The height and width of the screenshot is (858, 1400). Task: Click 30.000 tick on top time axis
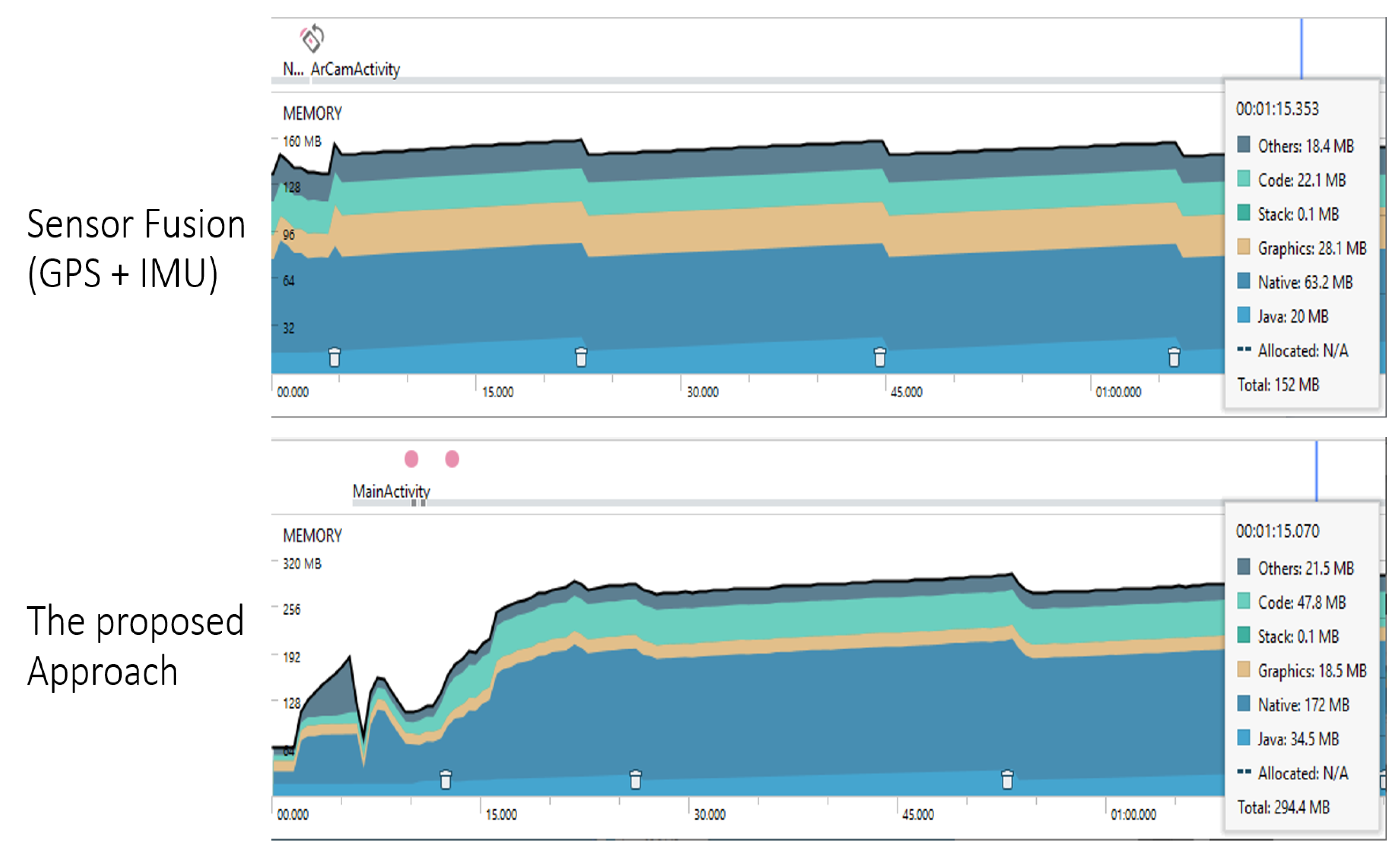coord(702,392)
